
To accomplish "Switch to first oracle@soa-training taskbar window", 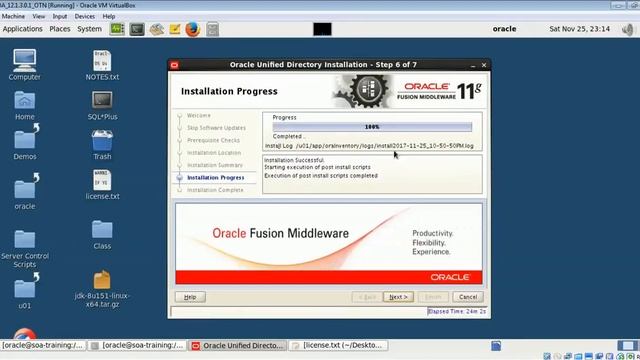I will pos(43,345).
